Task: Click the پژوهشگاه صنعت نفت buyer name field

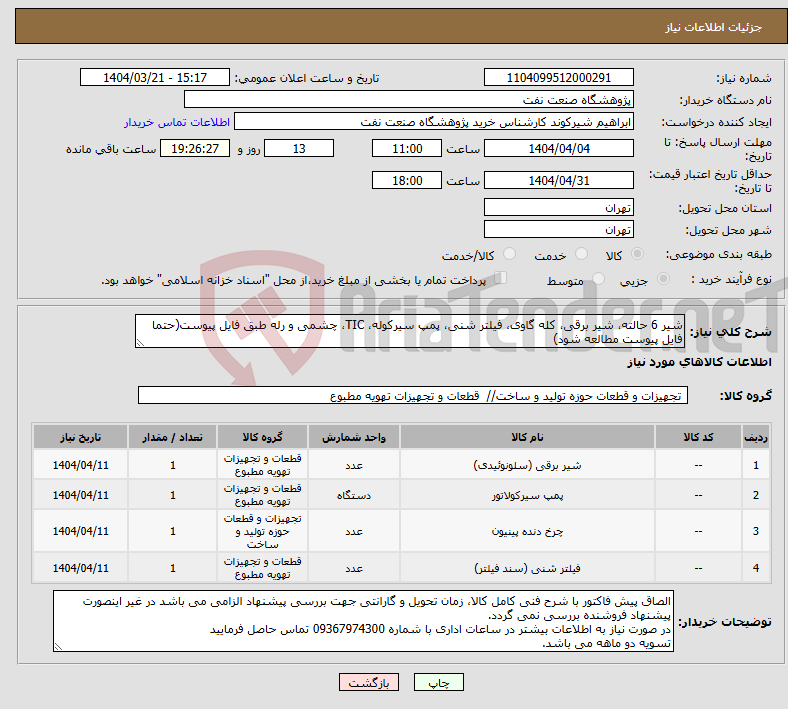Action: (409, 99)
